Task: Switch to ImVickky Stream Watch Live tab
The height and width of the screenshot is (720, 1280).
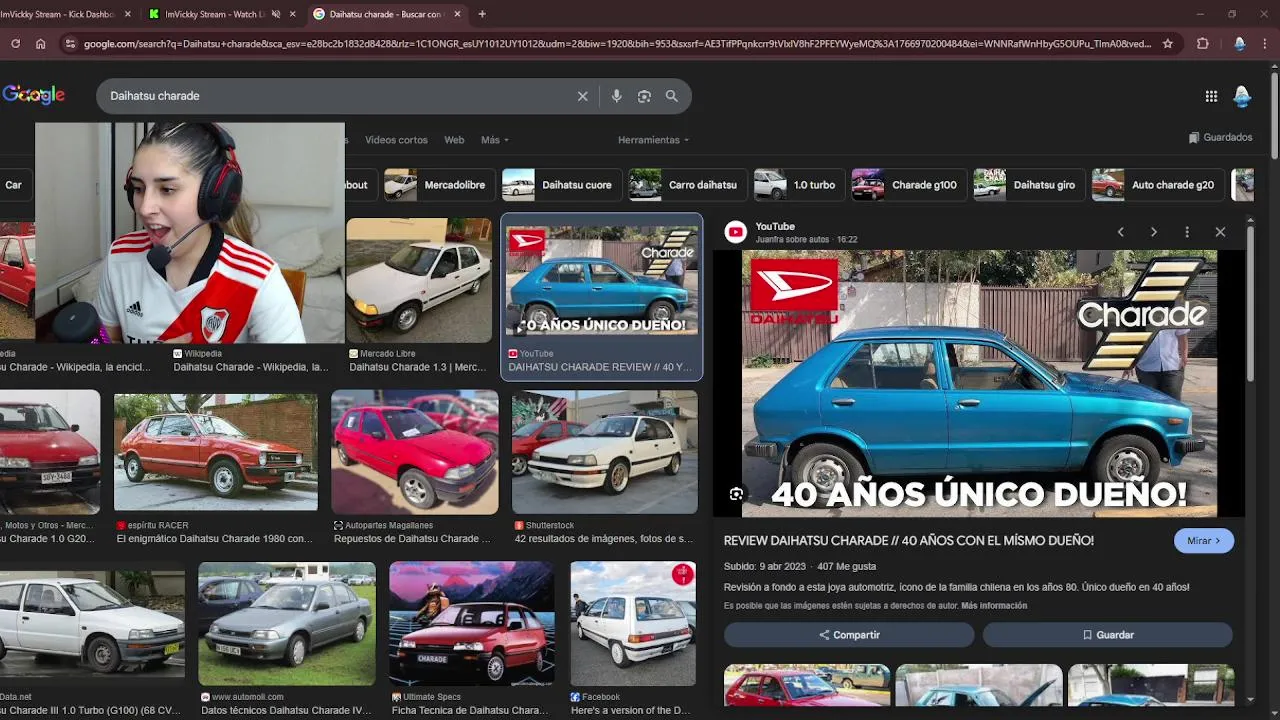Action: [222, 14]
